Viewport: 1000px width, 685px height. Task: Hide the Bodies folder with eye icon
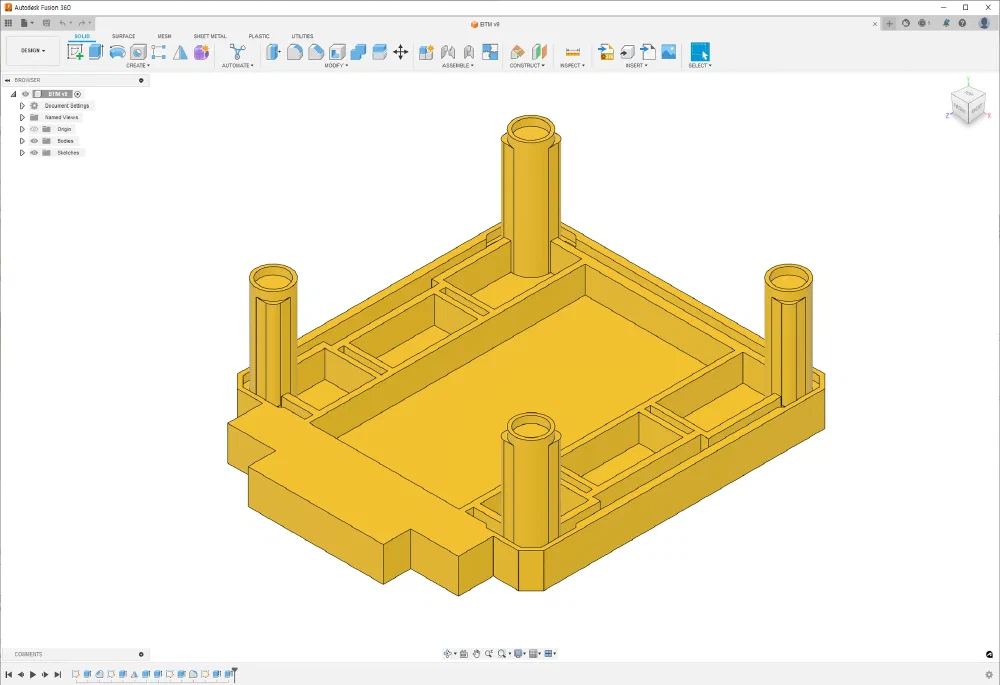[34, 141]
